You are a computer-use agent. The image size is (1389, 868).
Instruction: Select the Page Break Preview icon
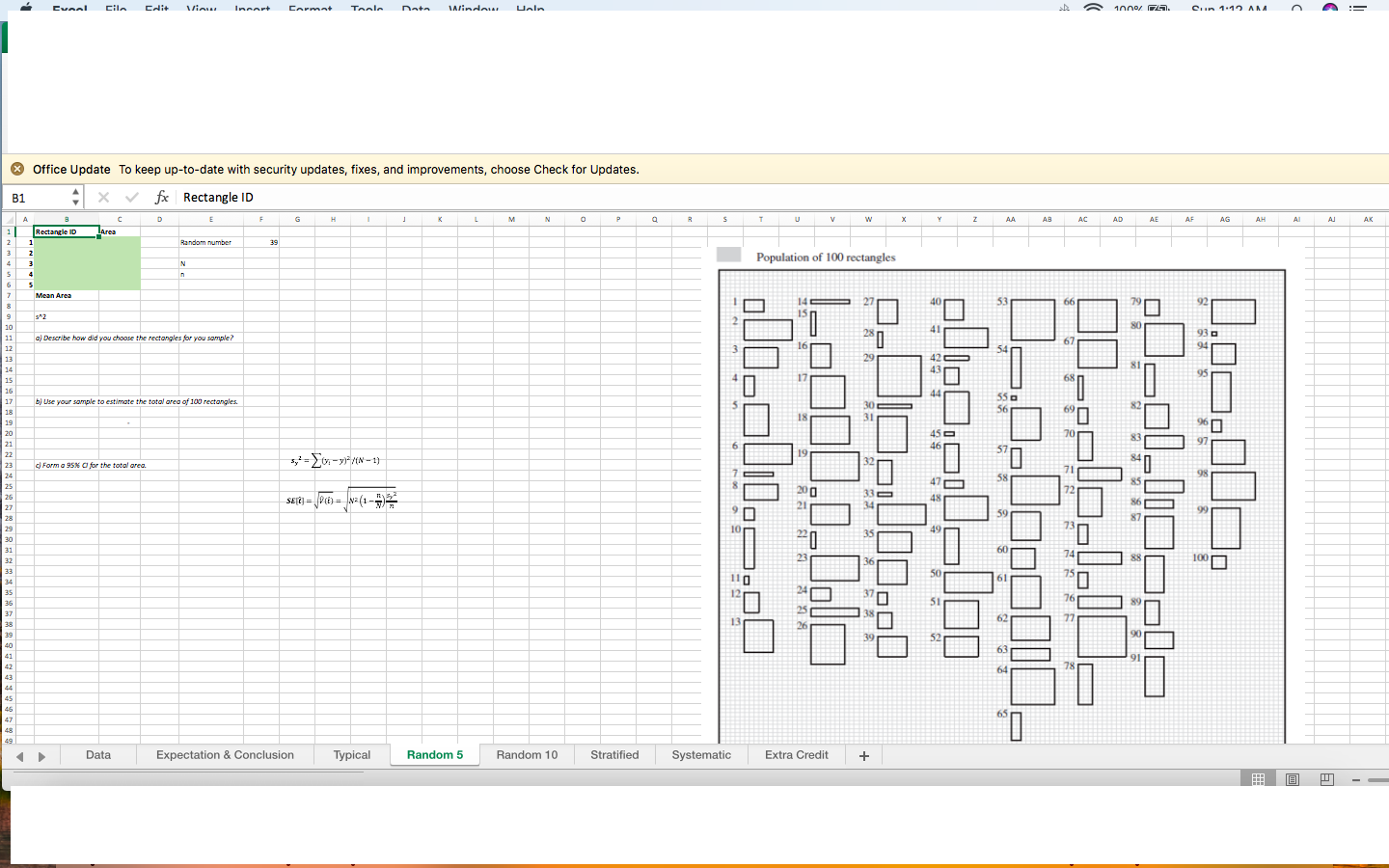click(1326, 779)
